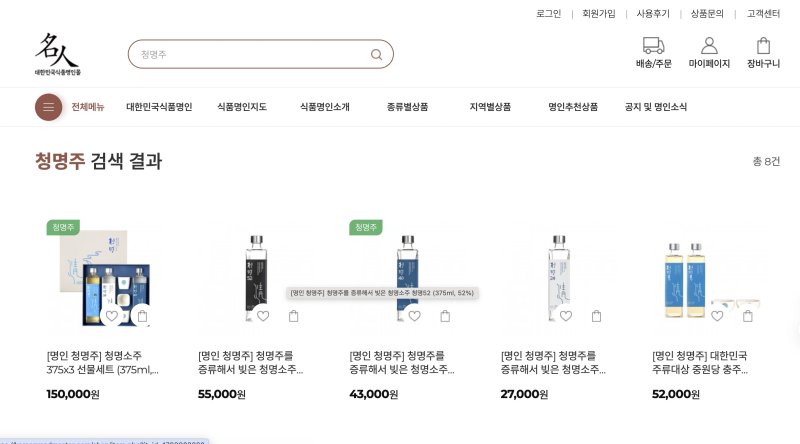Toggle wishlist heart on 150,000원 gift set

(112, 316)
